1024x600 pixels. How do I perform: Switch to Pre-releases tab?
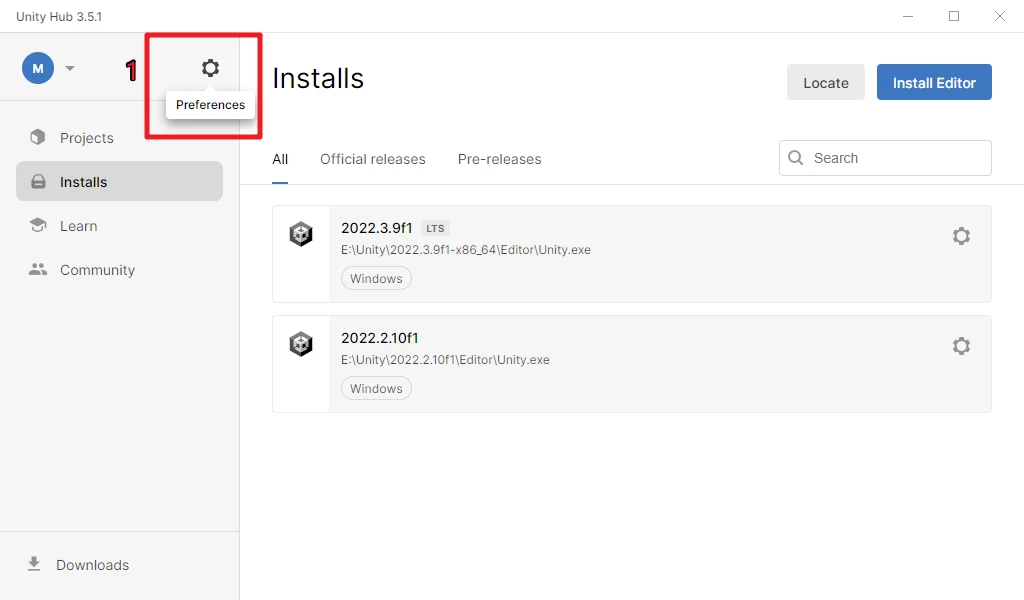pos(500,159)
